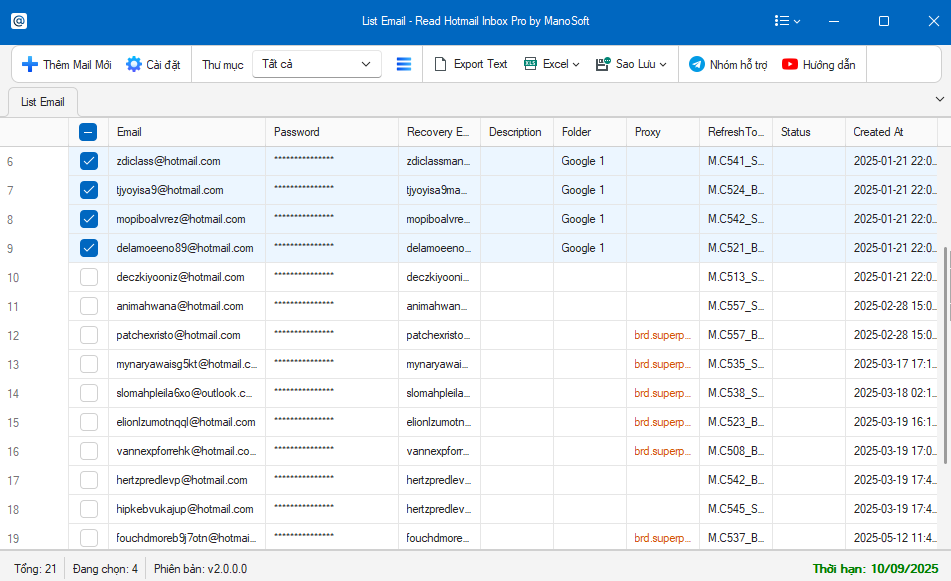The width and height of the screenshot is (951, 581).
Task: Click the Telegram icon for Nhóm hỗ trợ
Action: [697, 64]
